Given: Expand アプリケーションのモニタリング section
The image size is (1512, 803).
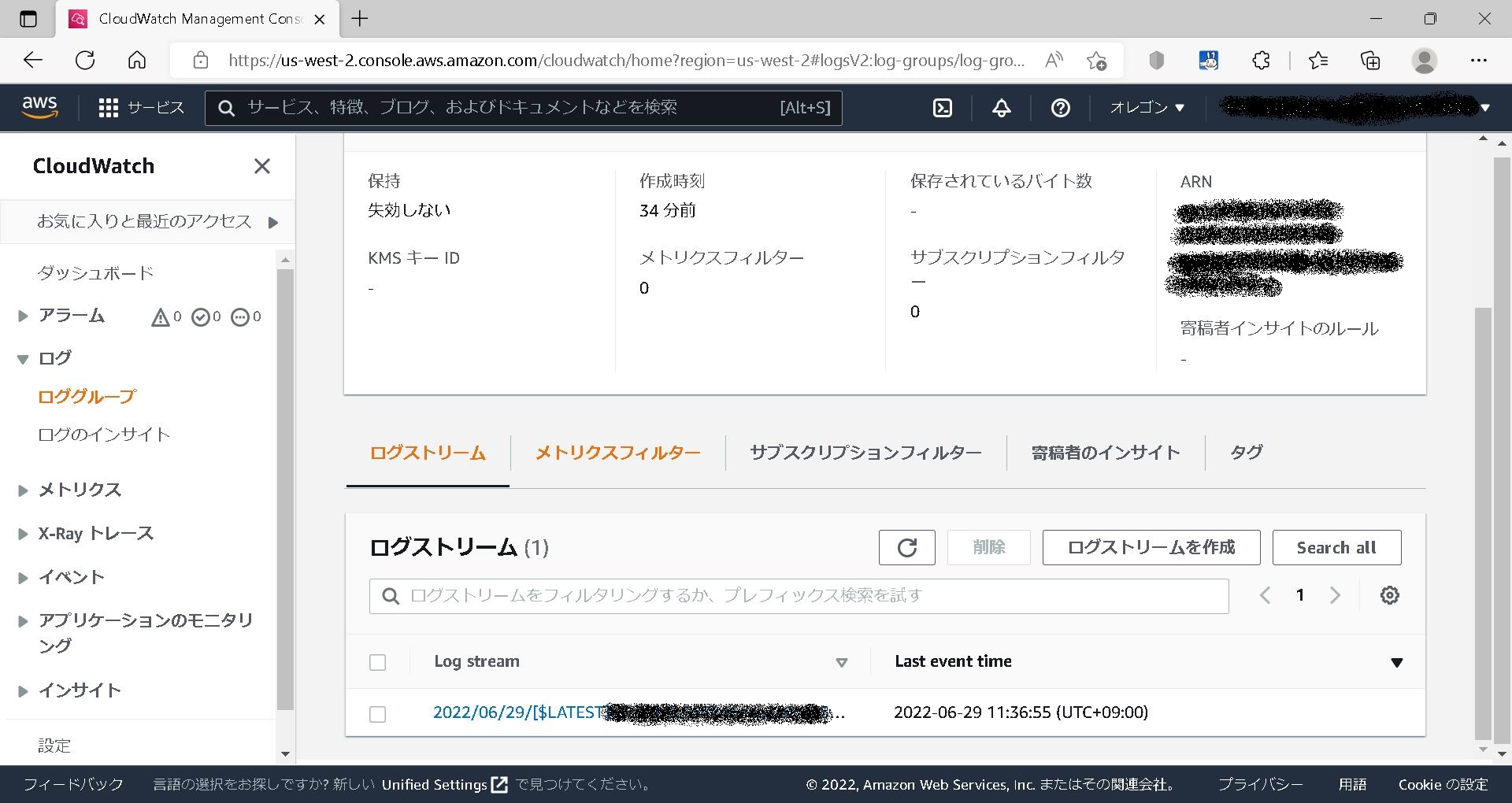Looking at the screenshot, I should tap(23, 621).
